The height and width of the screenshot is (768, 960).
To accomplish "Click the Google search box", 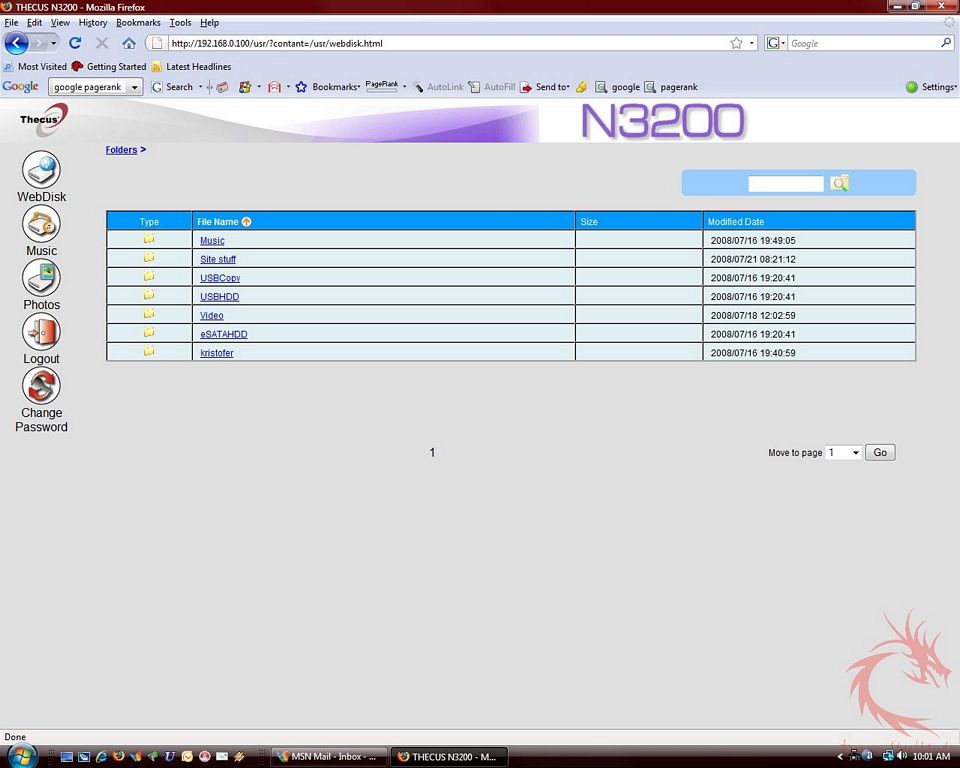I will coord(863,43).
